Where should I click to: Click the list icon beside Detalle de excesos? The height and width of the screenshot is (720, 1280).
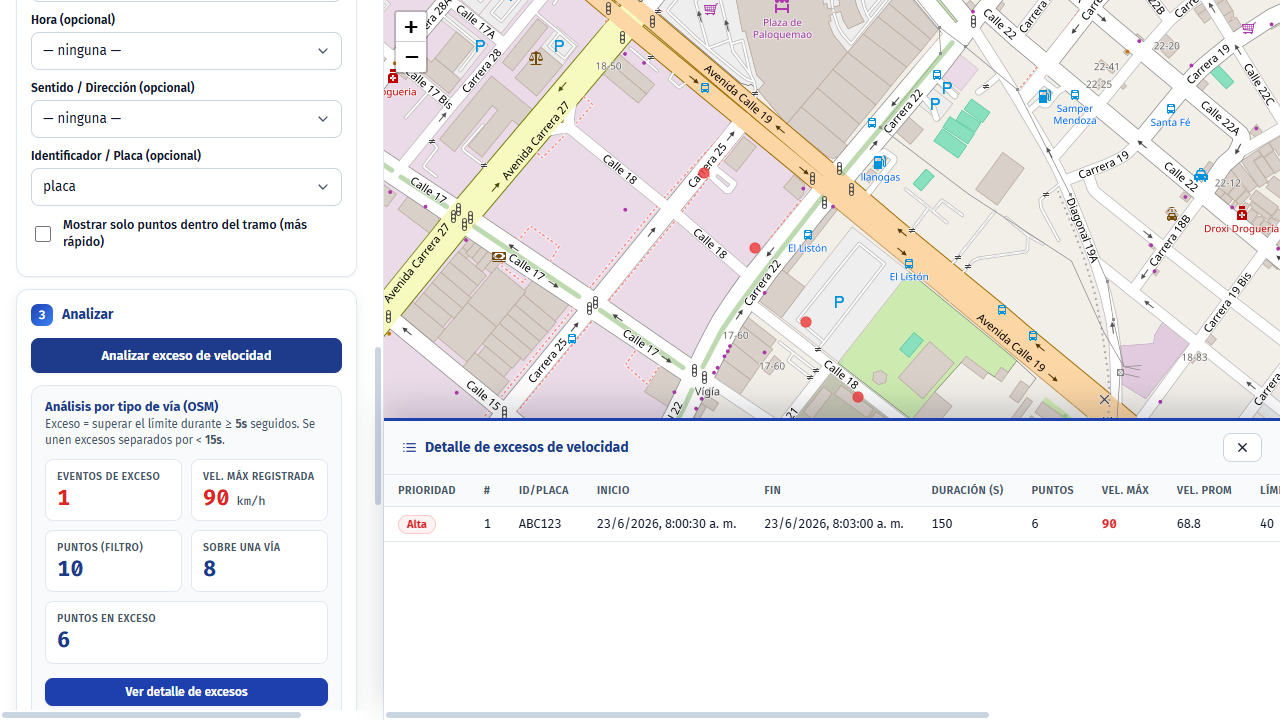[x=409, y=447]
